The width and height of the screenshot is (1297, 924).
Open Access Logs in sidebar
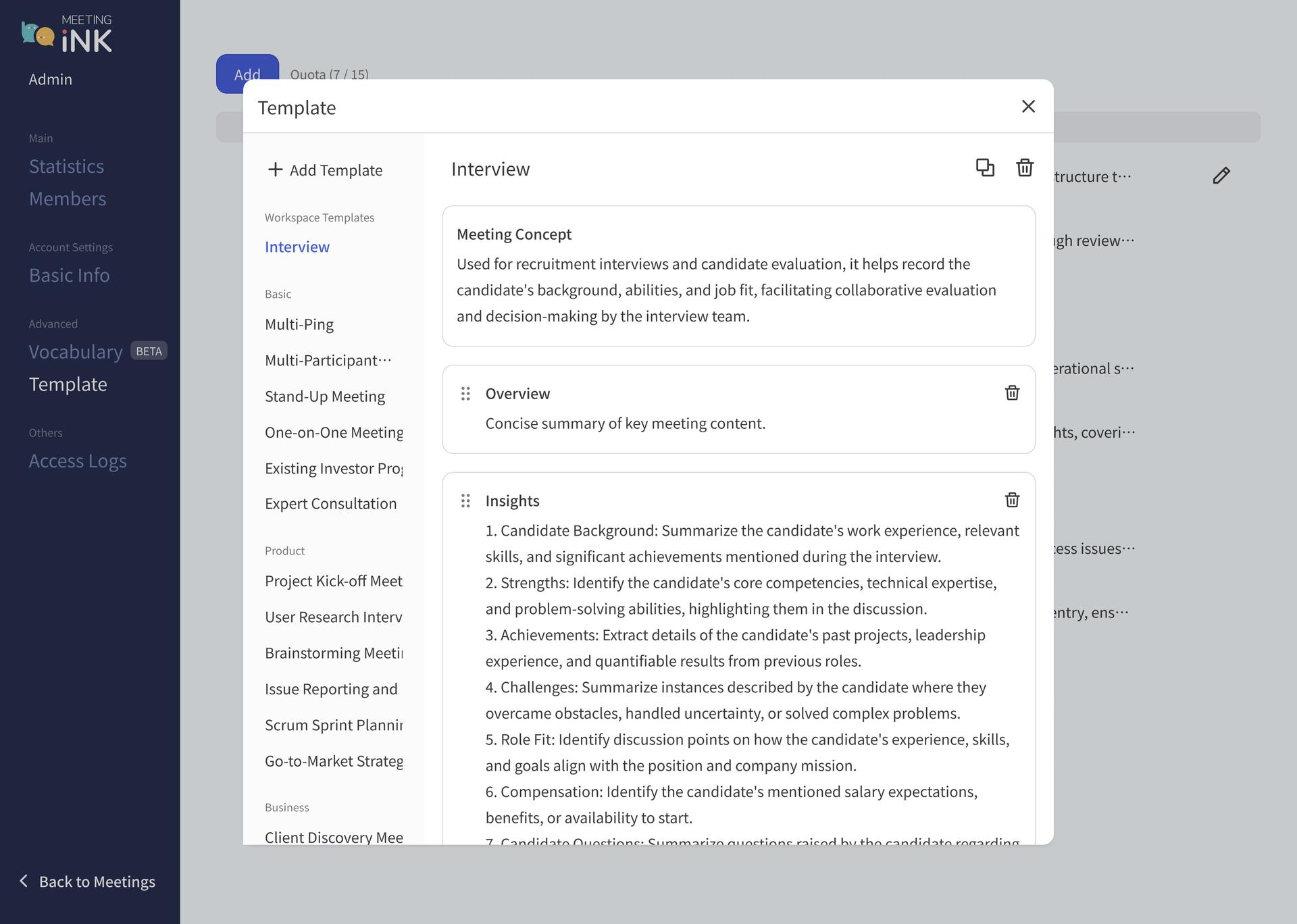78,461
